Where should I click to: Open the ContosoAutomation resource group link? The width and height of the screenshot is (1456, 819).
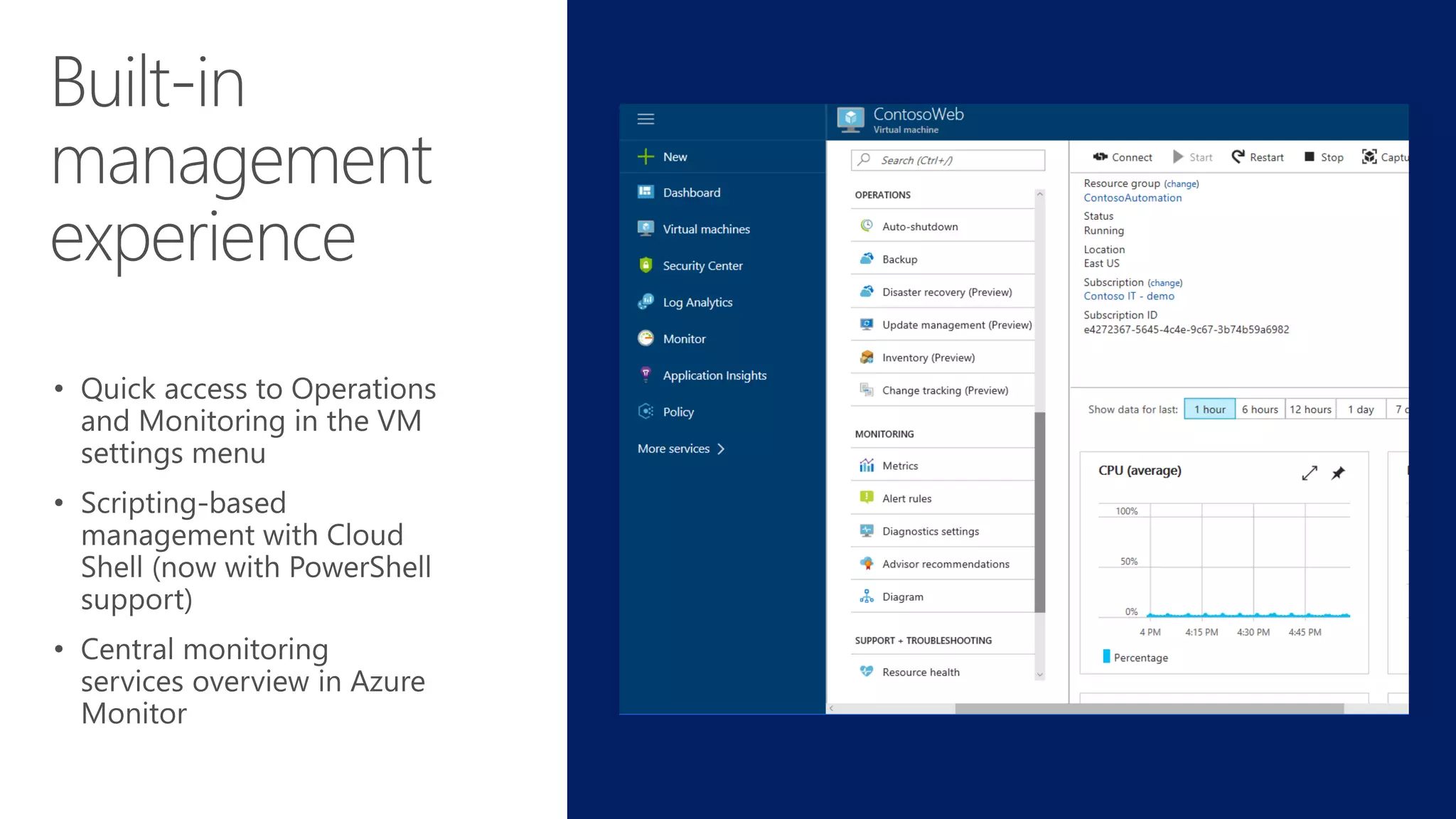(1133, 198)
